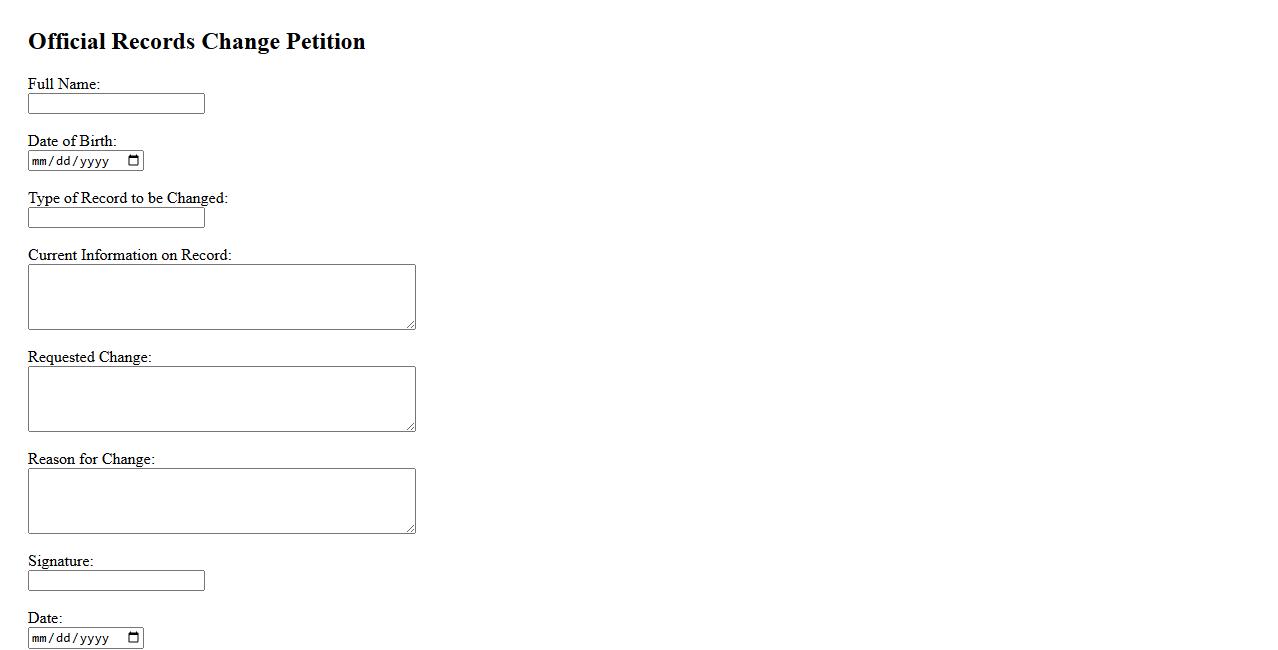Click inside the Reason for Change text area
The image size is (1278, 650).
coord(221,501)
